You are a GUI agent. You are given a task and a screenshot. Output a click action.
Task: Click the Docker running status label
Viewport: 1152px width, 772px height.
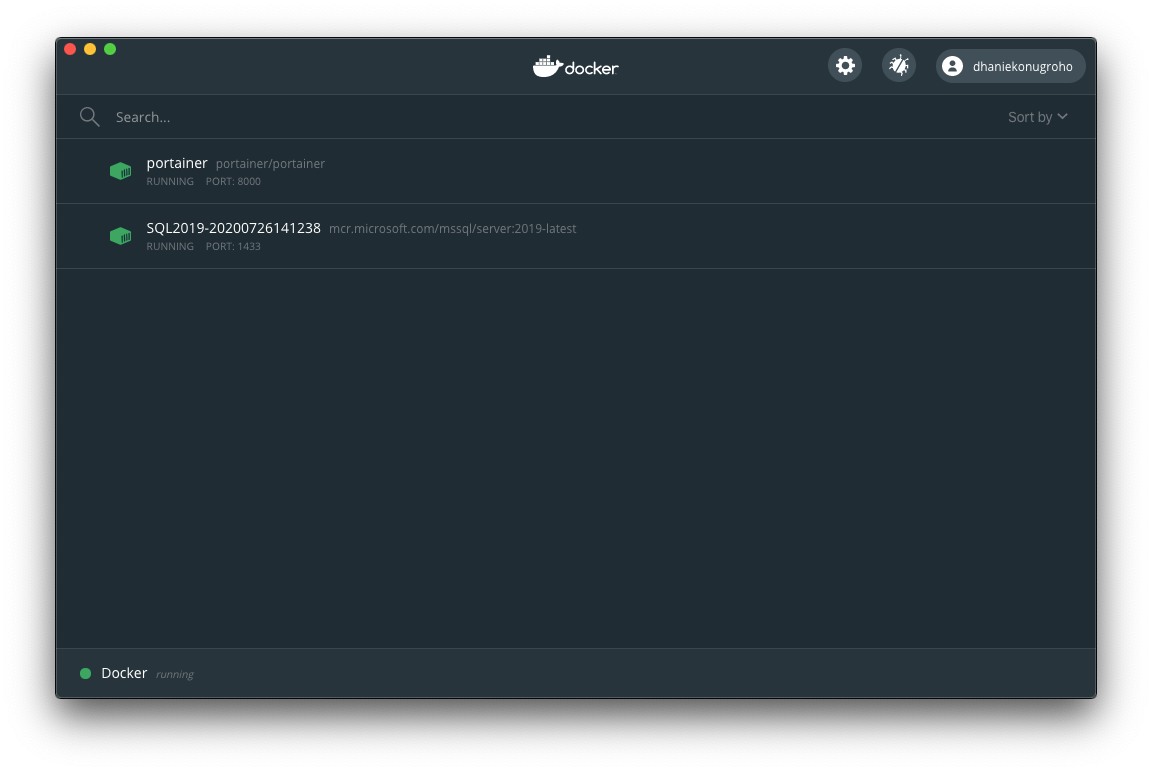[174, 675]
